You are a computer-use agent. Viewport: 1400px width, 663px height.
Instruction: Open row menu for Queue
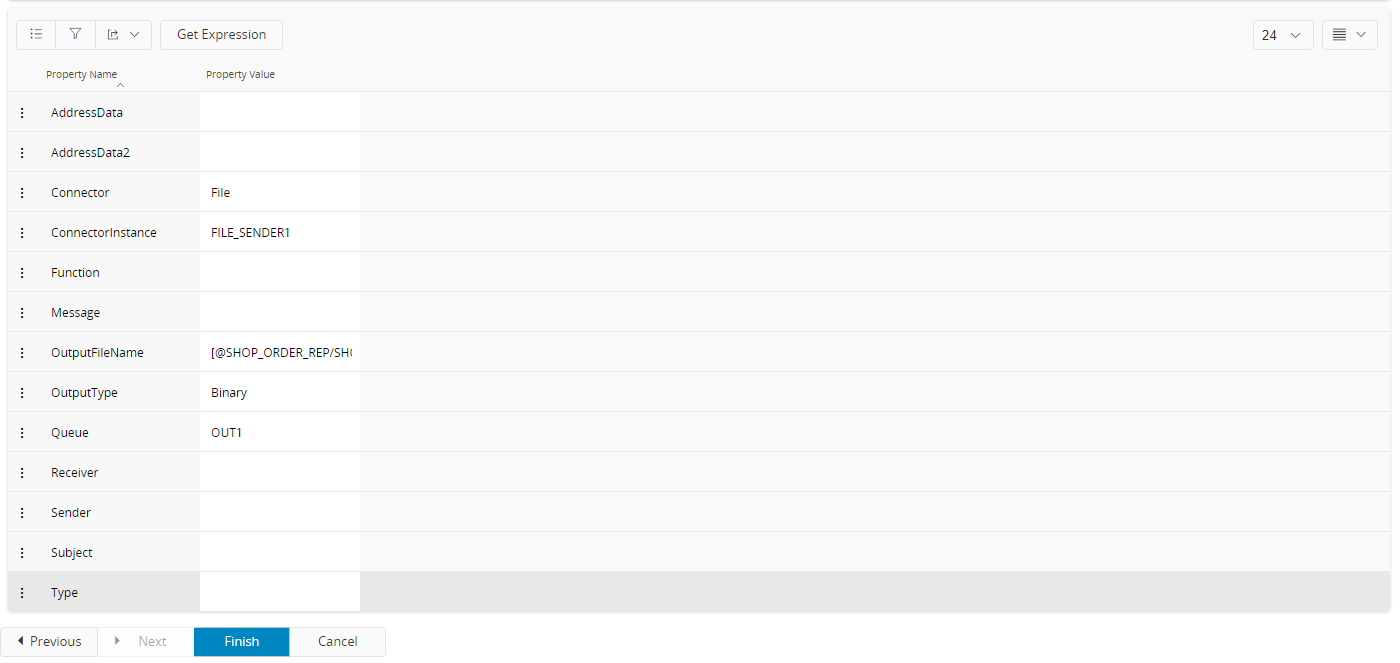click(22, 433)
